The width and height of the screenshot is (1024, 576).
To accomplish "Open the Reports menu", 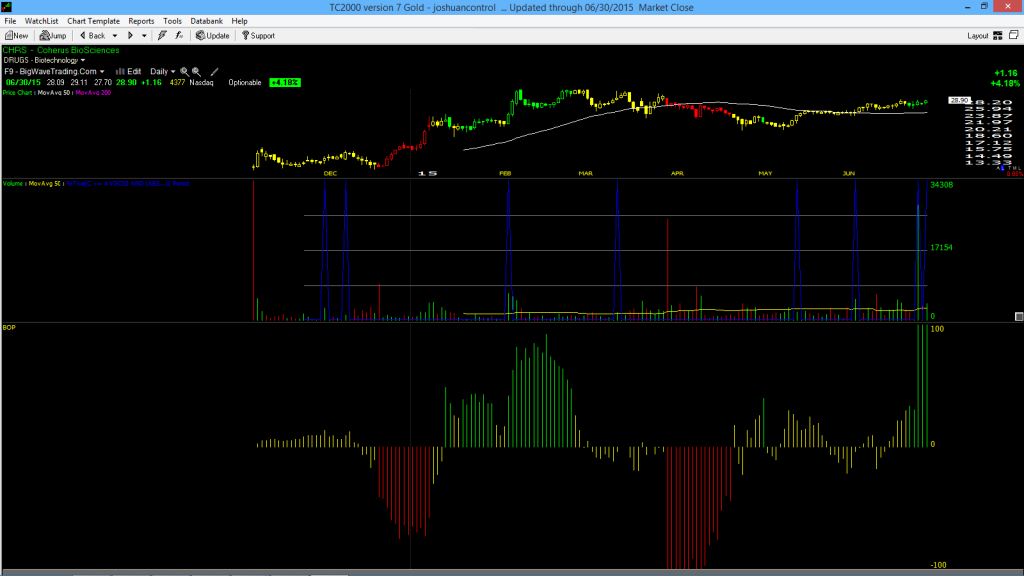I will click(x=141, y=21).
